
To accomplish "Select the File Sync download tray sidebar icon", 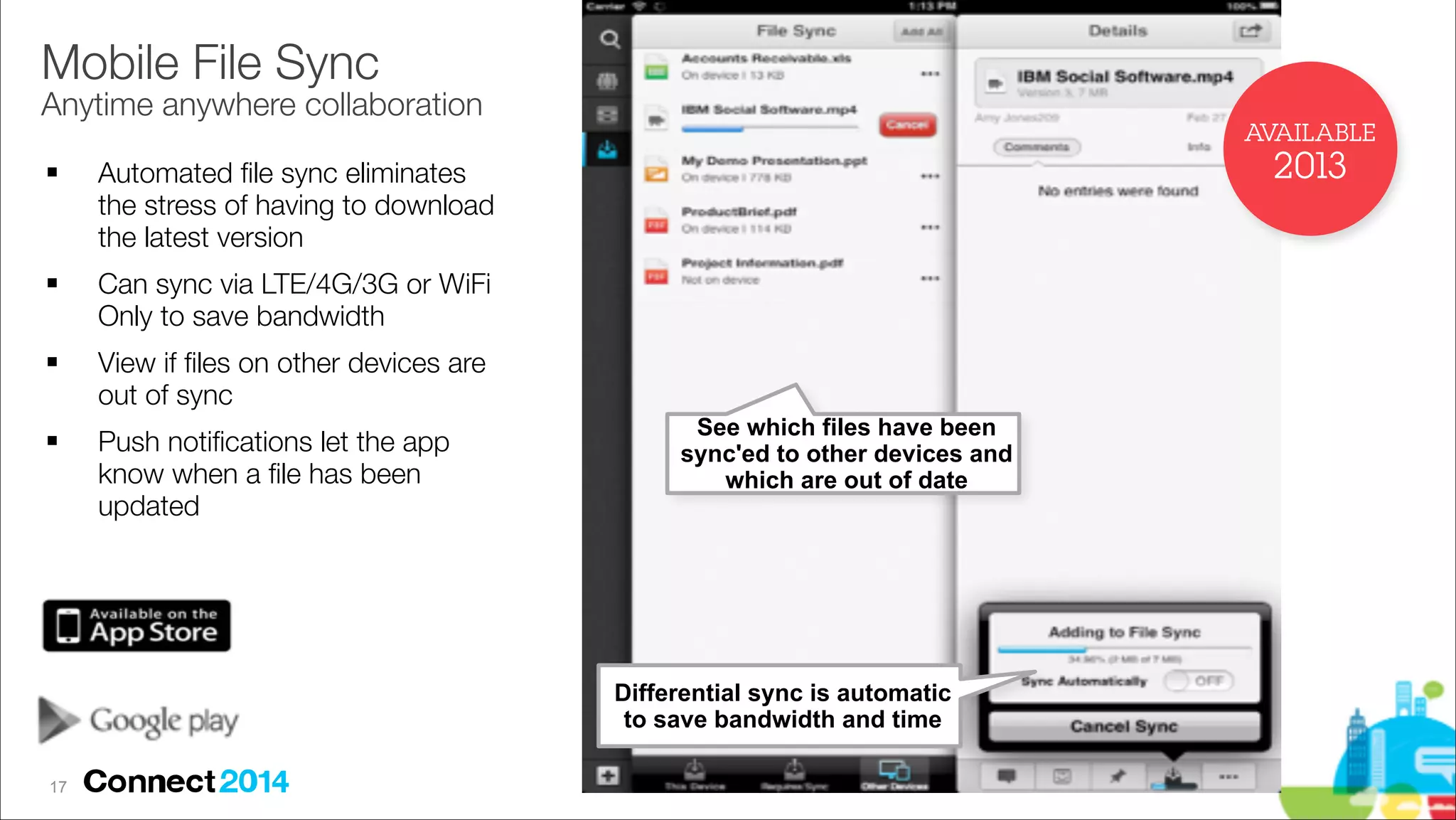I will pyautogui.click(x=607, y=150).
